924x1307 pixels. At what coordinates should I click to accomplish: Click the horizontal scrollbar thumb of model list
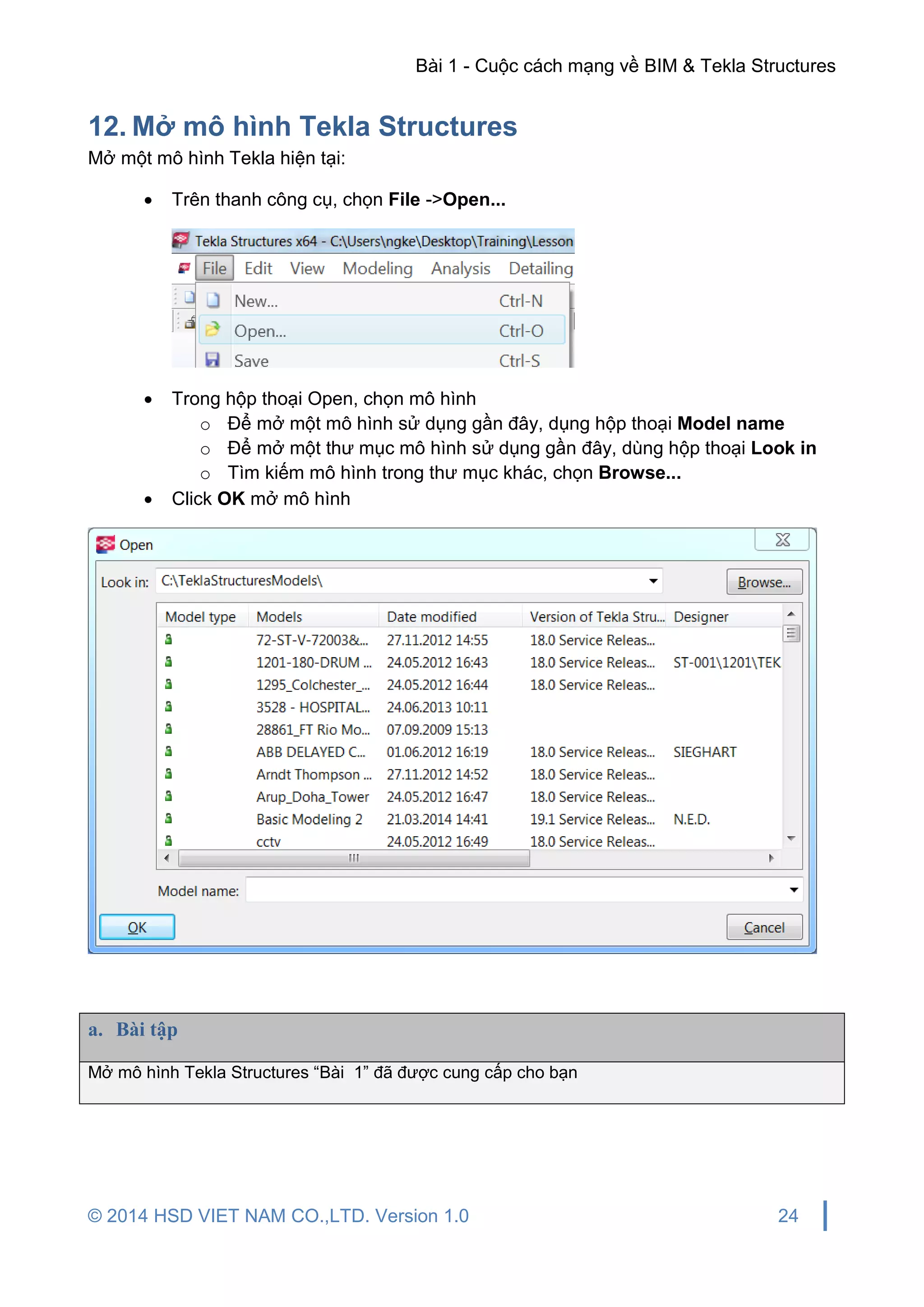pyautogui.click(x=354, y=858)
